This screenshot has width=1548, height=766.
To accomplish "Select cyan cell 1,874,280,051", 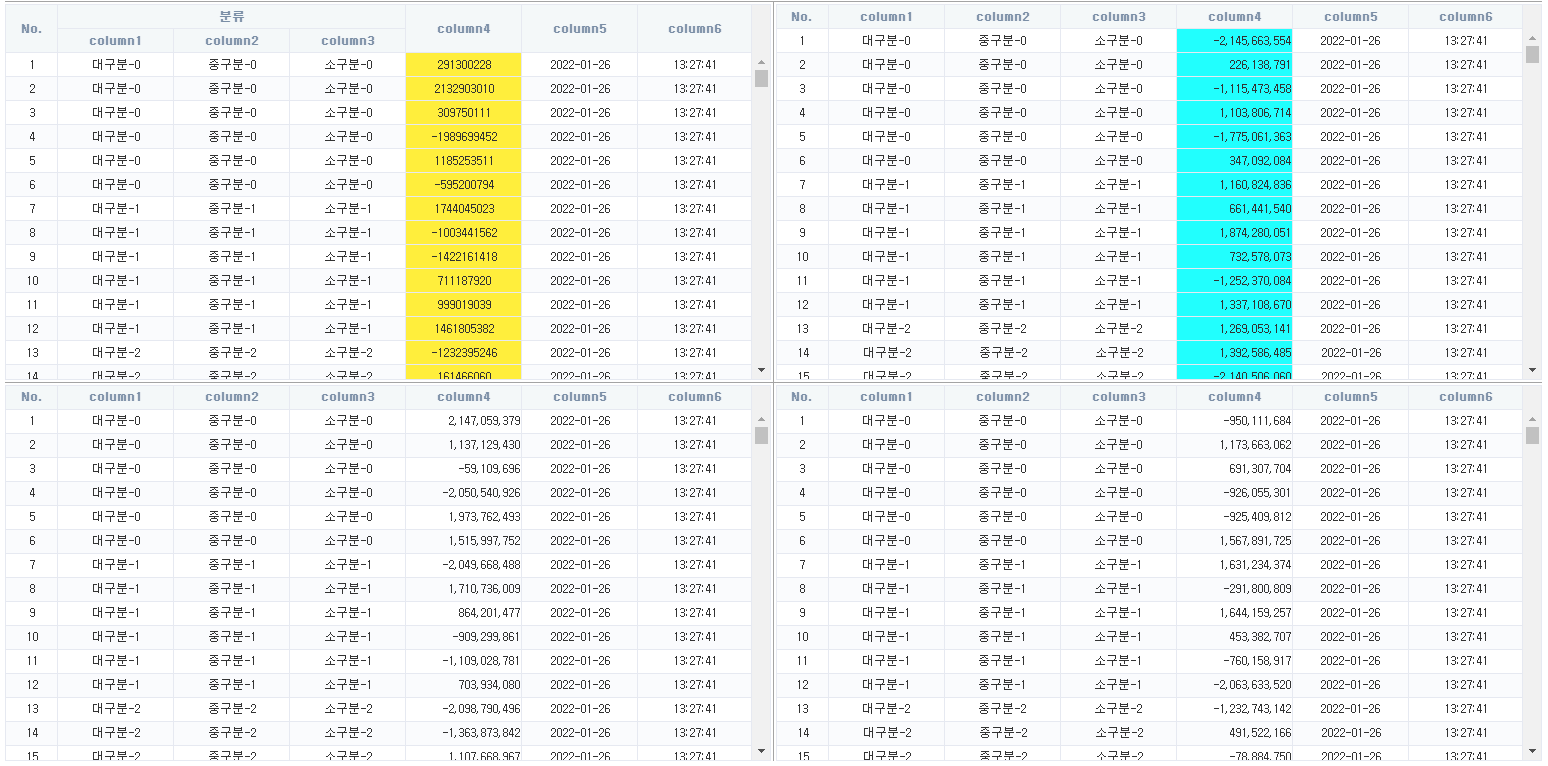I will coord(1235,233).
